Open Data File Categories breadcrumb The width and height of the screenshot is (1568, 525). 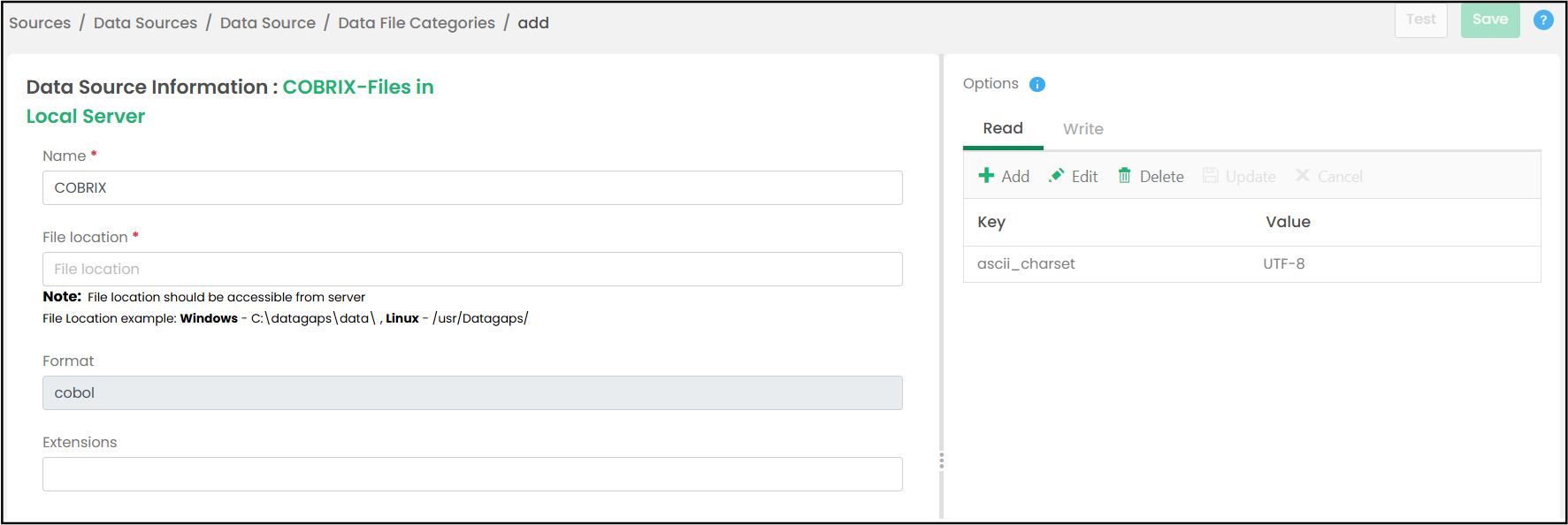[417, 23]
